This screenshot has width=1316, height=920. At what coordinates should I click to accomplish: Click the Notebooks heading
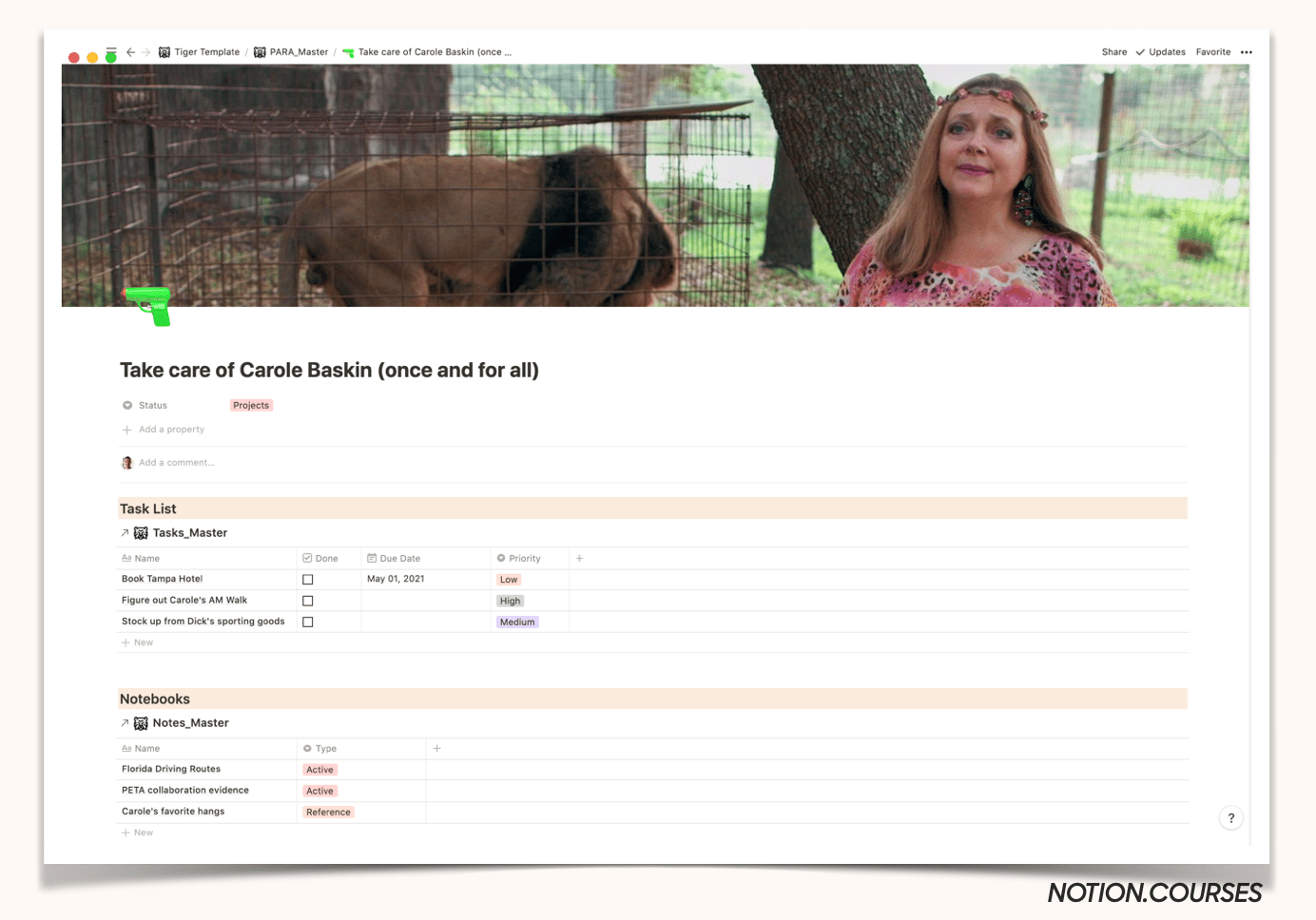155,700
